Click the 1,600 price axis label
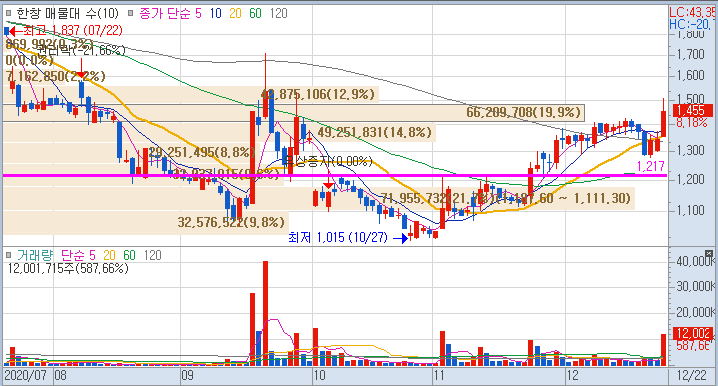Screen dimensions: 718x386 click(x=691, y=75)
